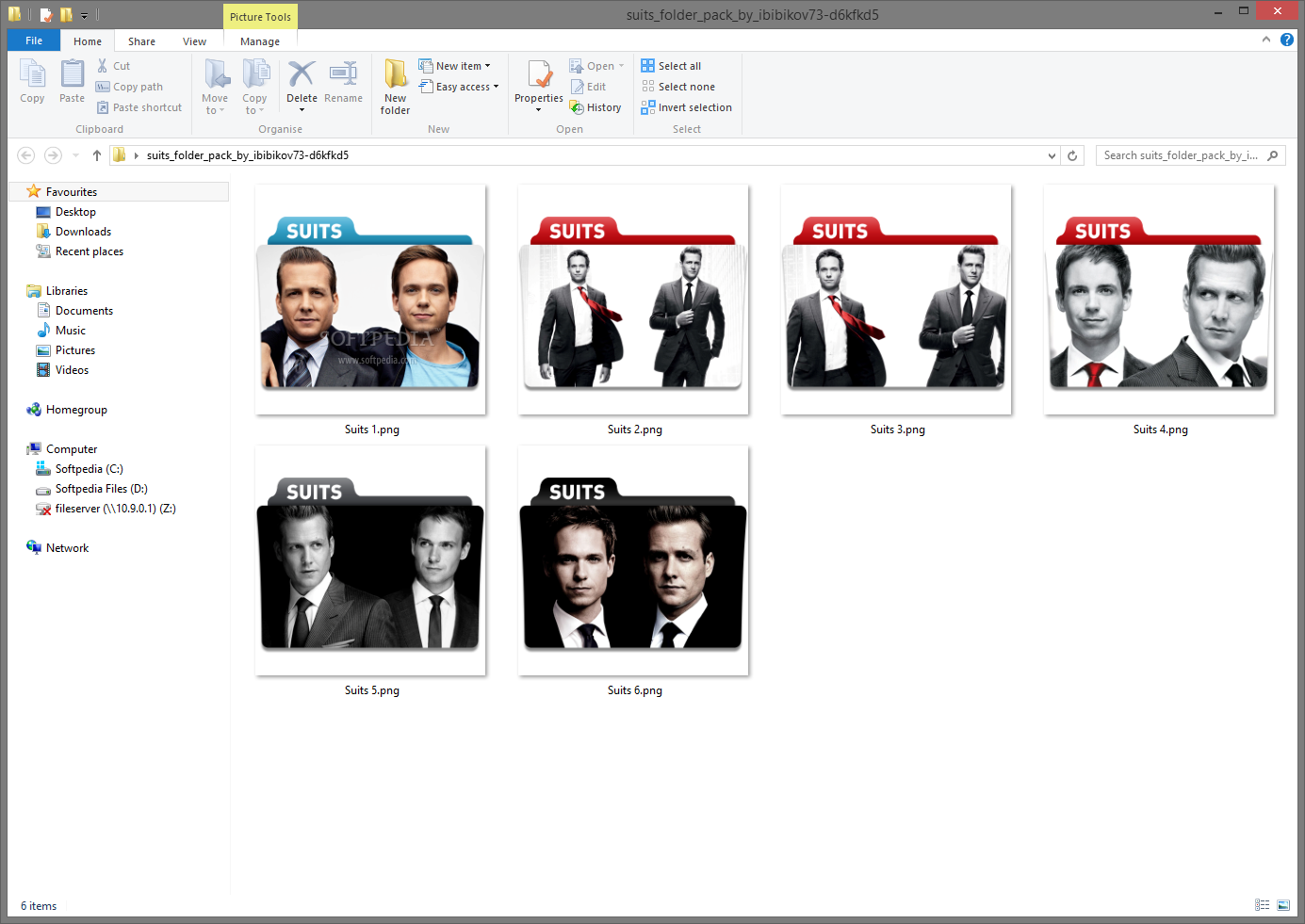Viewport: 1305px width, 924px height.
Task: Select Suits 4.png thumbnail
Action: 1159,300
